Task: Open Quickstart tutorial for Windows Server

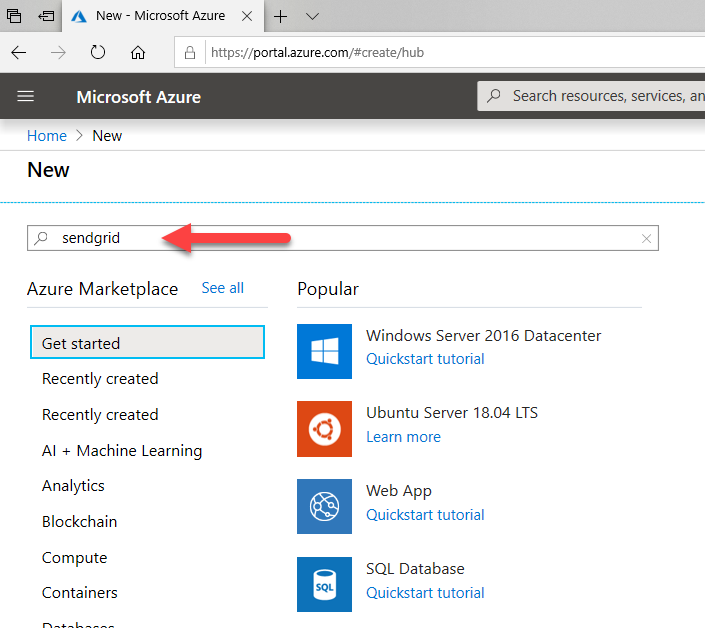Action: pyautogui.click(x=425, y=359)
